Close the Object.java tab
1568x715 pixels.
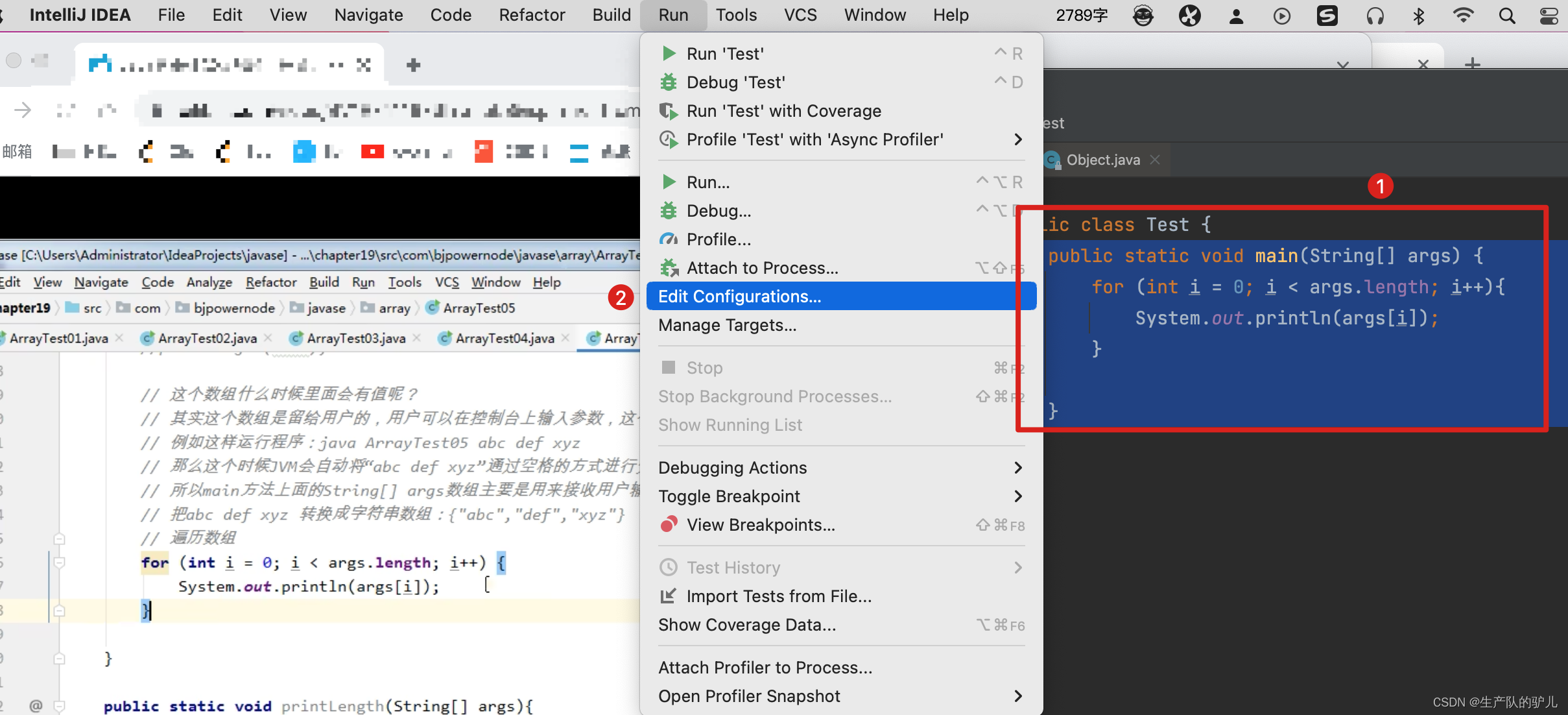1155,160
